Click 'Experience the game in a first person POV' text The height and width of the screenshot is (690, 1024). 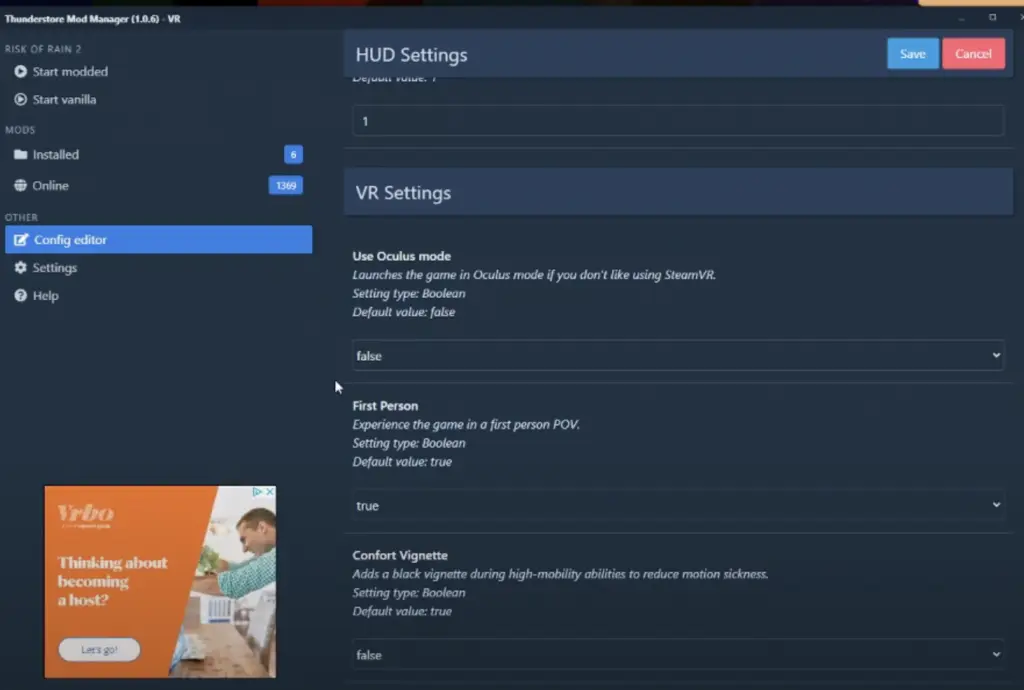point(466,424)
